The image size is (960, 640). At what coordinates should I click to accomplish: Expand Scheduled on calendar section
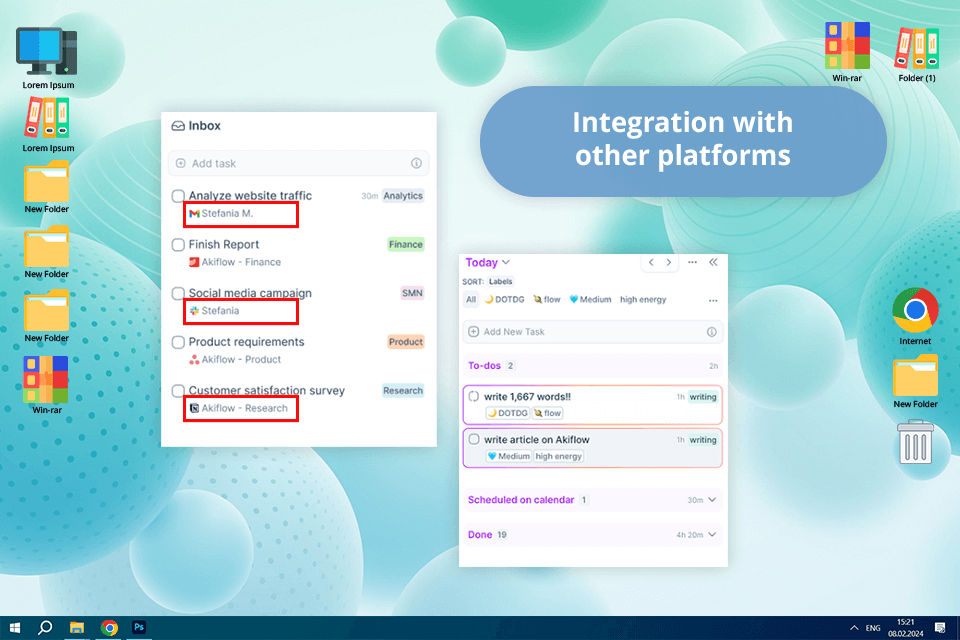click(712, 500)
